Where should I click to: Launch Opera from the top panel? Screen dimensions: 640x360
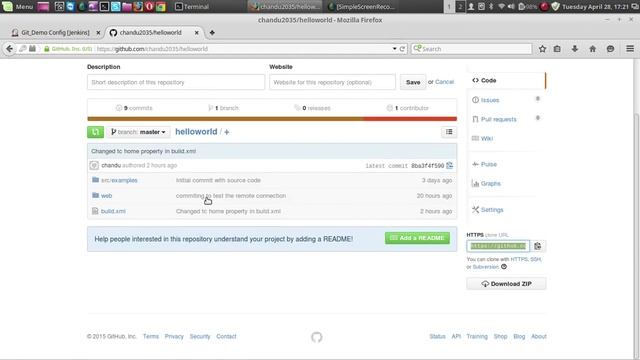pos(149,7)
